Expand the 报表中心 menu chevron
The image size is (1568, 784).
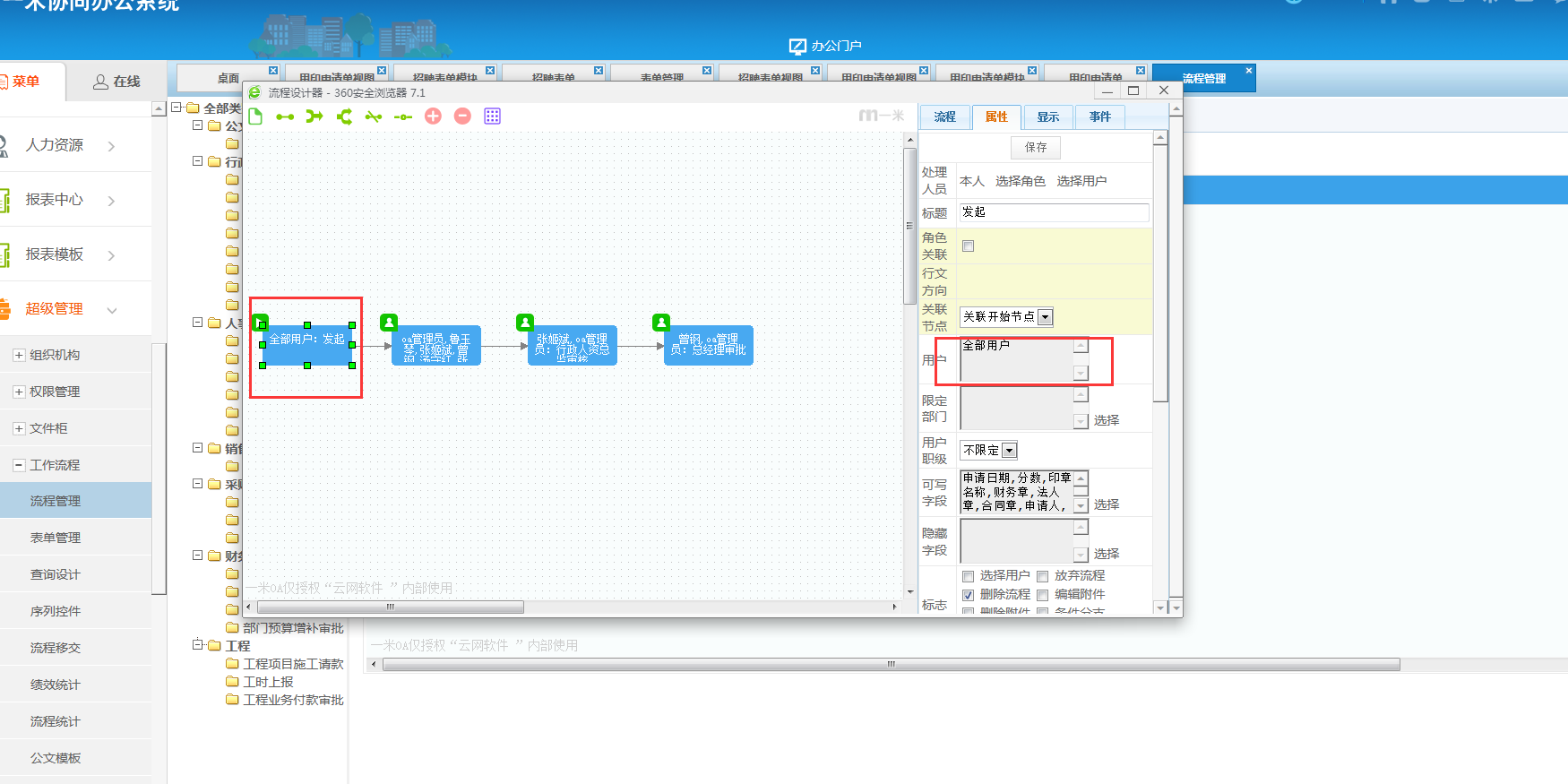point(111,201)
